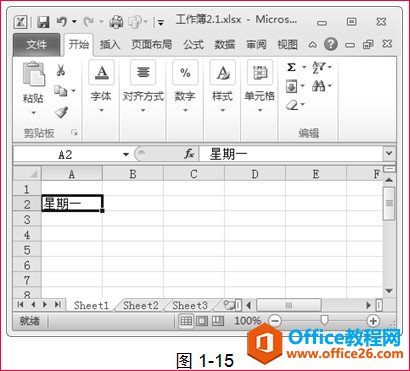Open Excel Help question mark icon
The width and height of the screenshot is (410, 371).
tap(330, 44)
